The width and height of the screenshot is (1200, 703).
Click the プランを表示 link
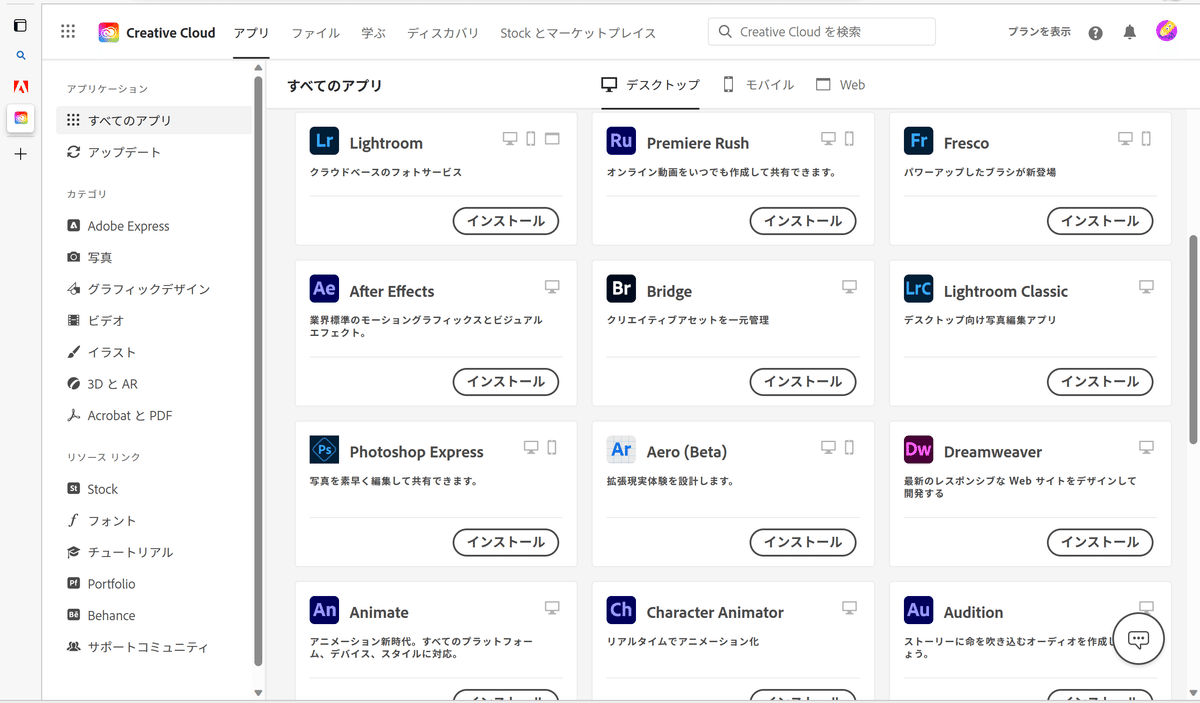pos(1039,32)
